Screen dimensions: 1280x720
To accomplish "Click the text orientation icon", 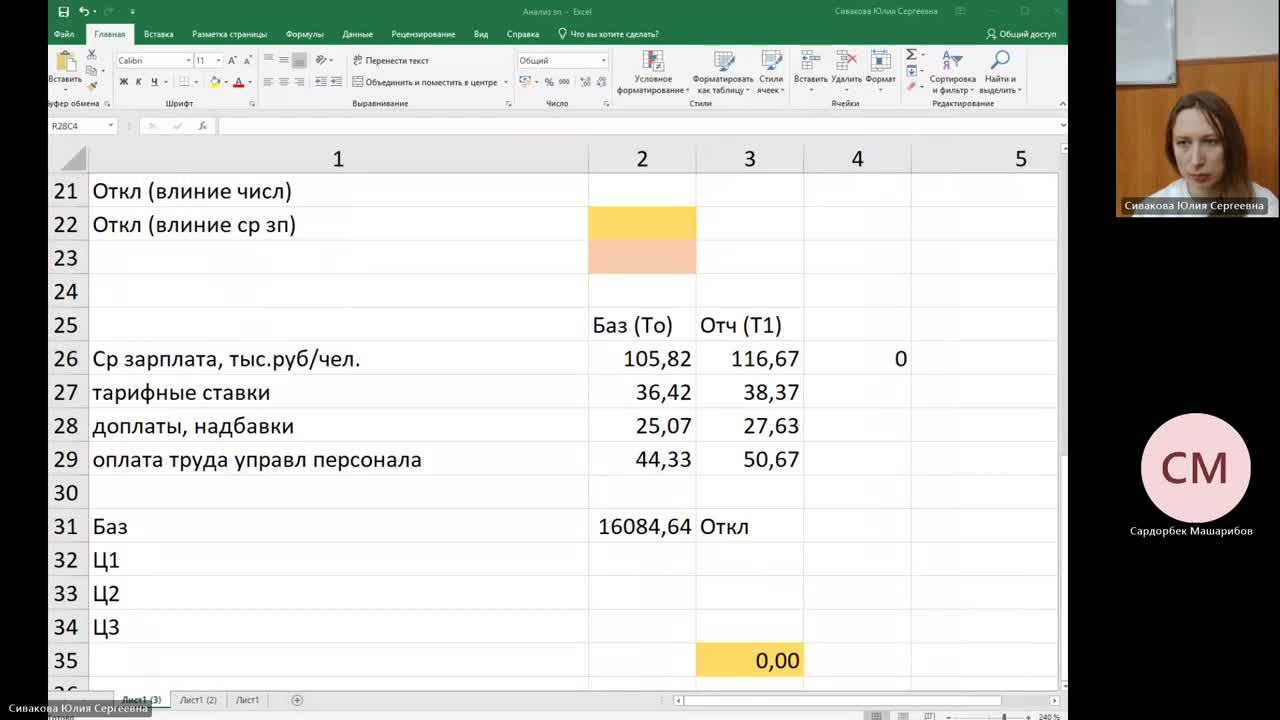I will click(x=322, y=60).
